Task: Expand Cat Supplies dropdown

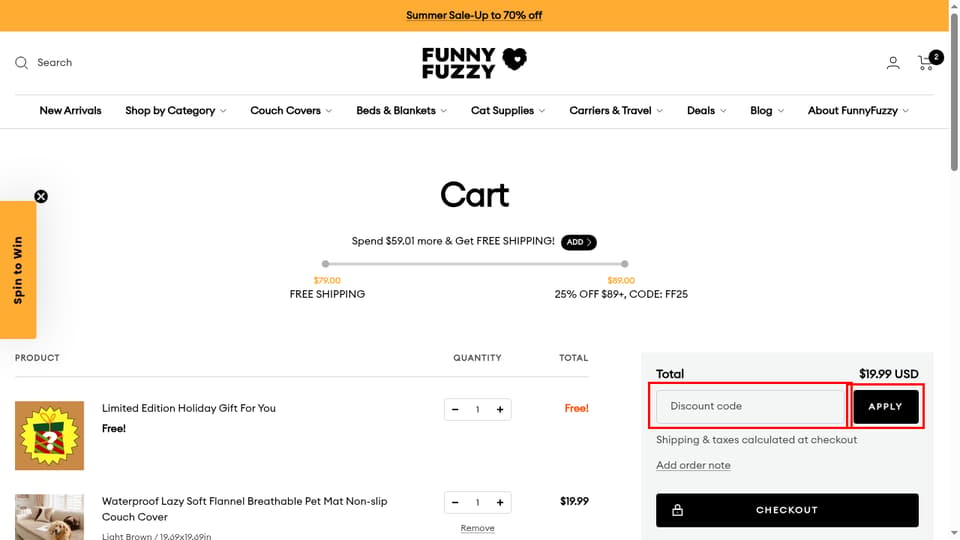Action: pyautogui.click(x=508, y=111)
